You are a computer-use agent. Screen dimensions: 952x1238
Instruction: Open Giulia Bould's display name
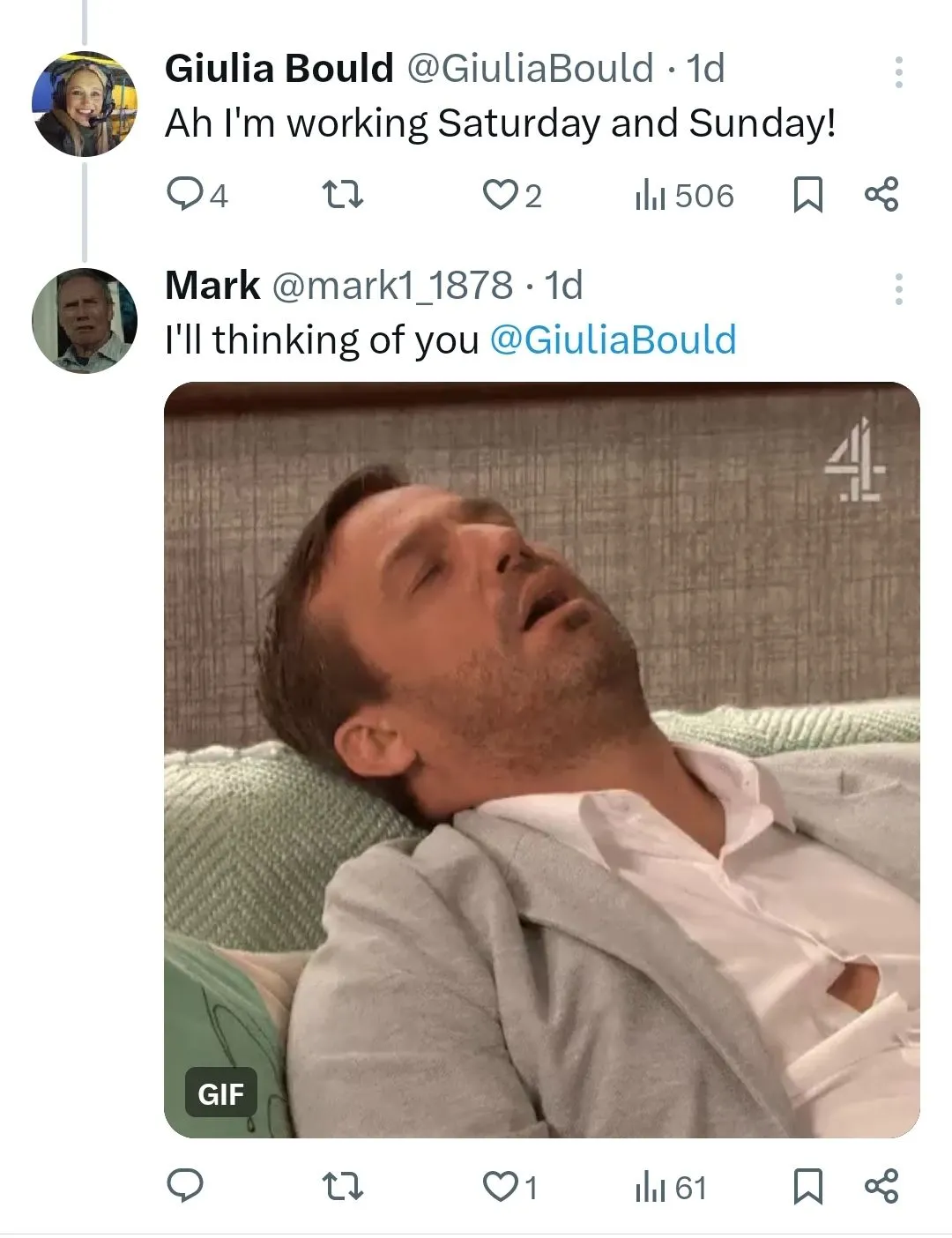(x=279, y=69)
